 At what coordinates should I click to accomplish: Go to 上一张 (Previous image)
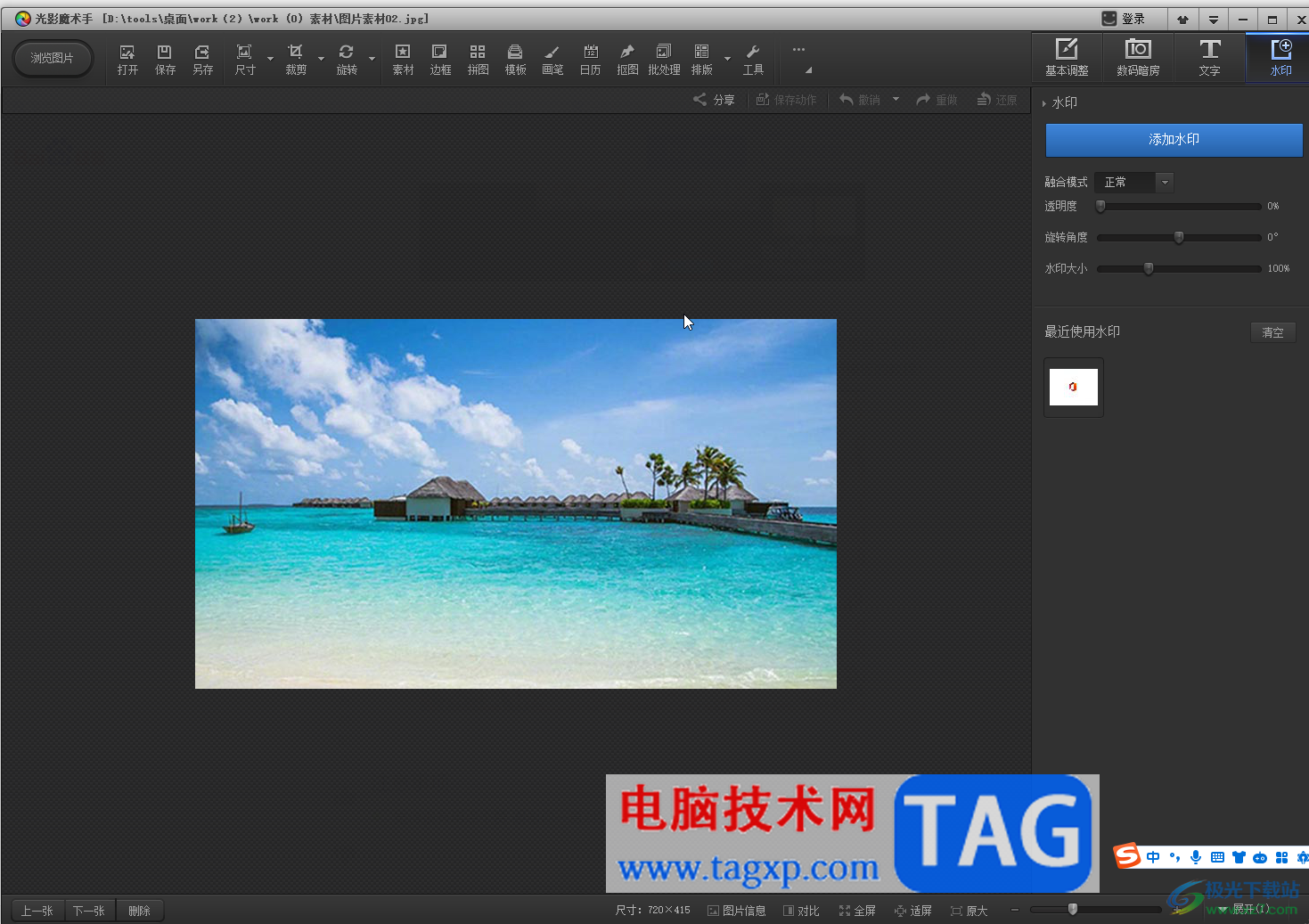pyautogui.click(x=37, y=911)
